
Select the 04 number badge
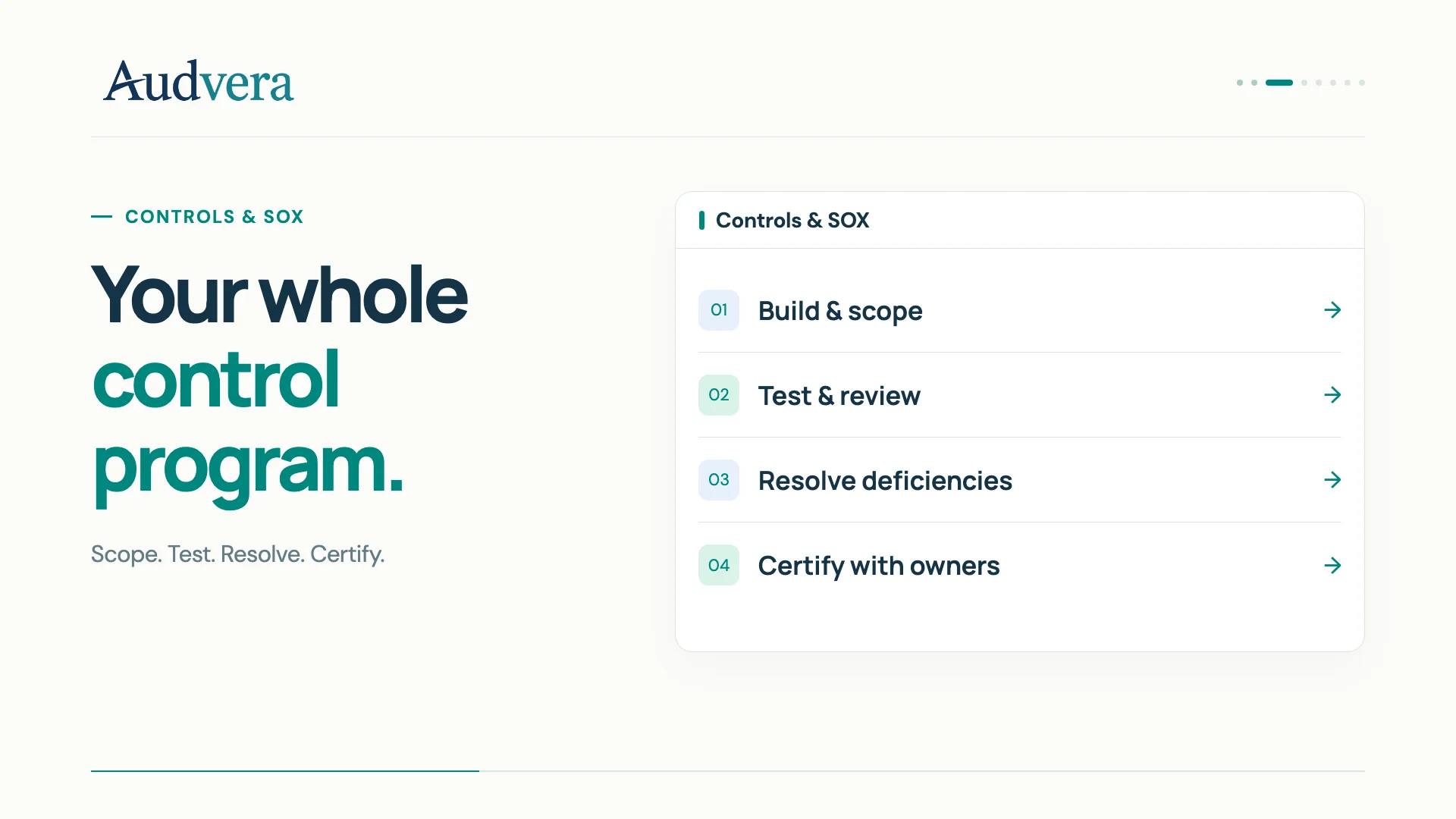(x=719, y=566)
